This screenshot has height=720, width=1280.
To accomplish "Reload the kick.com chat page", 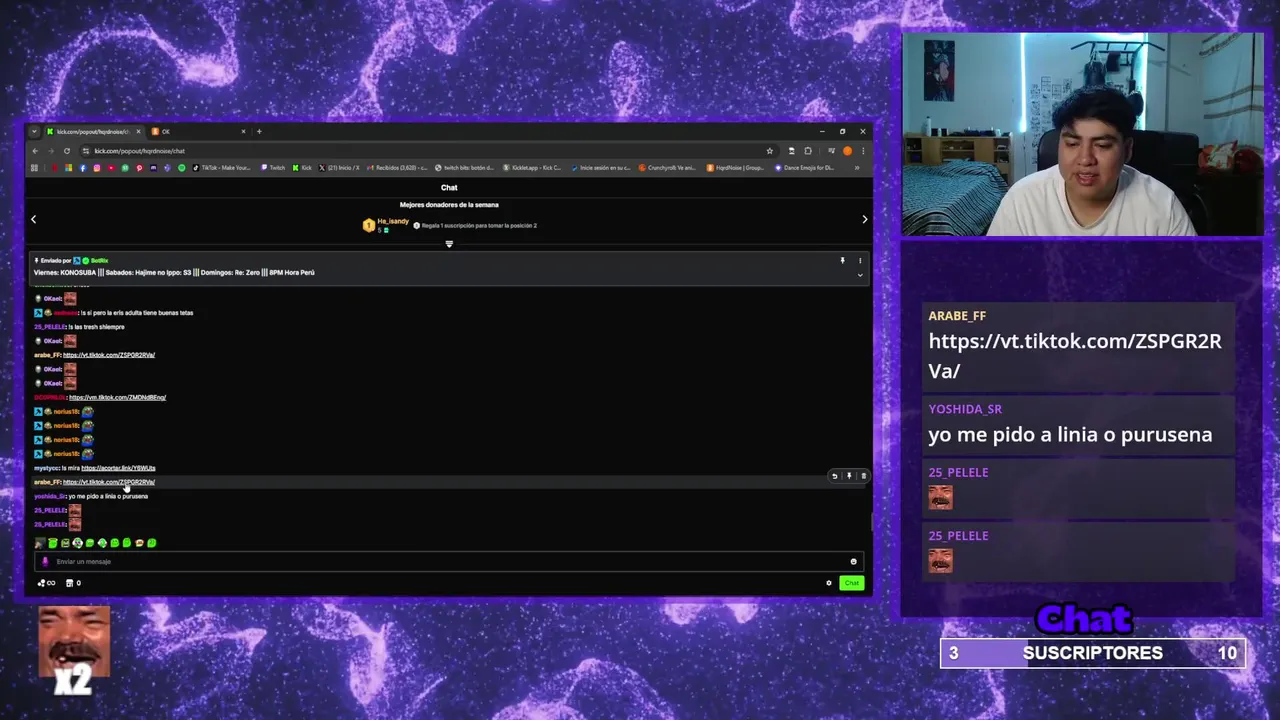I will coord(67,151).
